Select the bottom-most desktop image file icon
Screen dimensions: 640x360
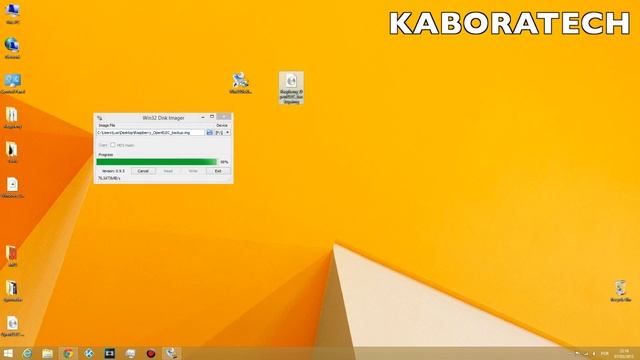coord(12,326)
